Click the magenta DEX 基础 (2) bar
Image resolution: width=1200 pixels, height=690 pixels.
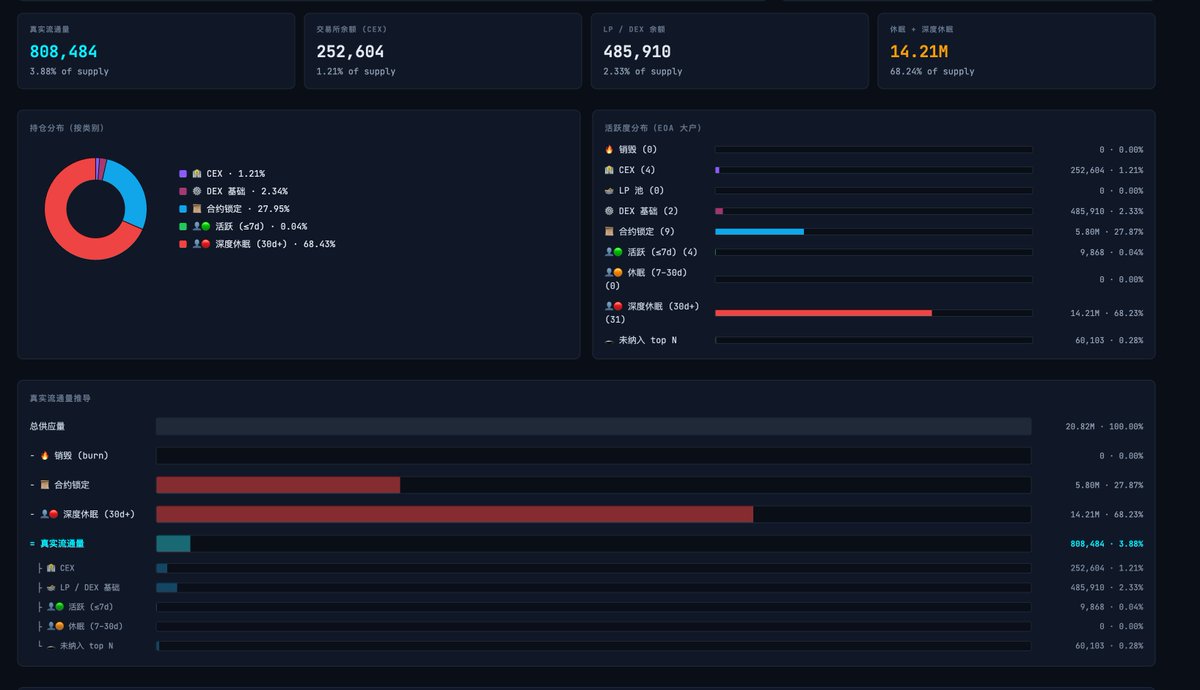coord(719,211)
